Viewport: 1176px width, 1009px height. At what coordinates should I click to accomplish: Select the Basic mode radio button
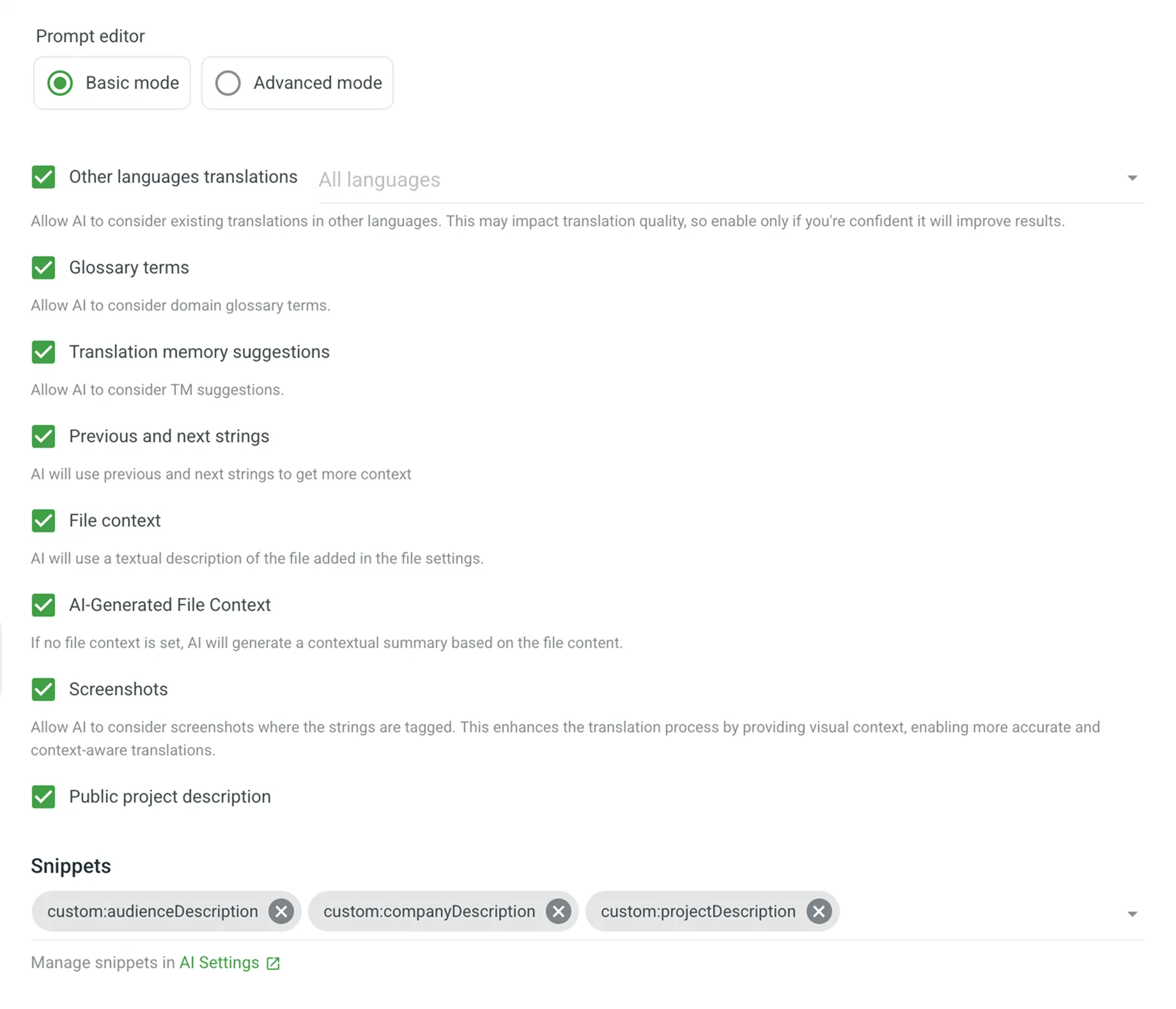[59, 83]
